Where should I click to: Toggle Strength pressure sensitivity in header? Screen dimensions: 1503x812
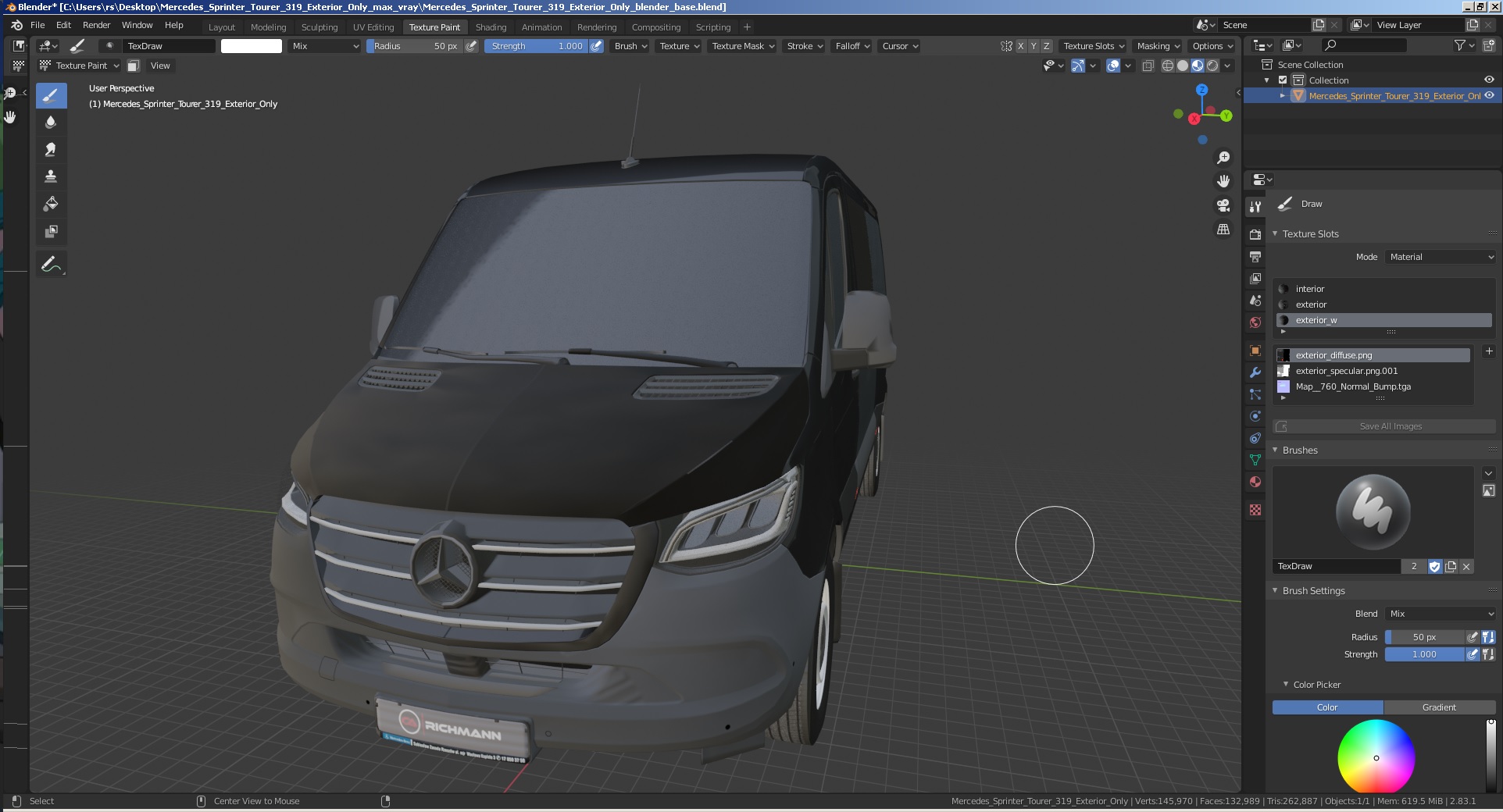point(596,46)
